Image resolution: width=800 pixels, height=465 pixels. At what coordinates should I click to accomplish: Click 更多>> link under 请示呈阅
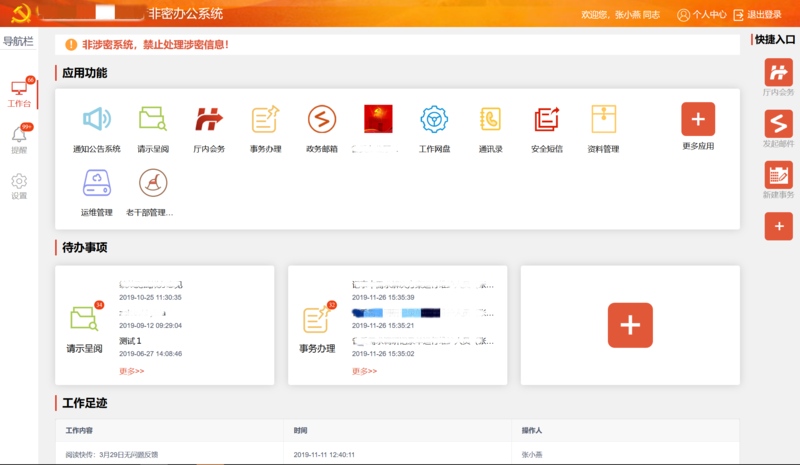(x=132, y=371)
